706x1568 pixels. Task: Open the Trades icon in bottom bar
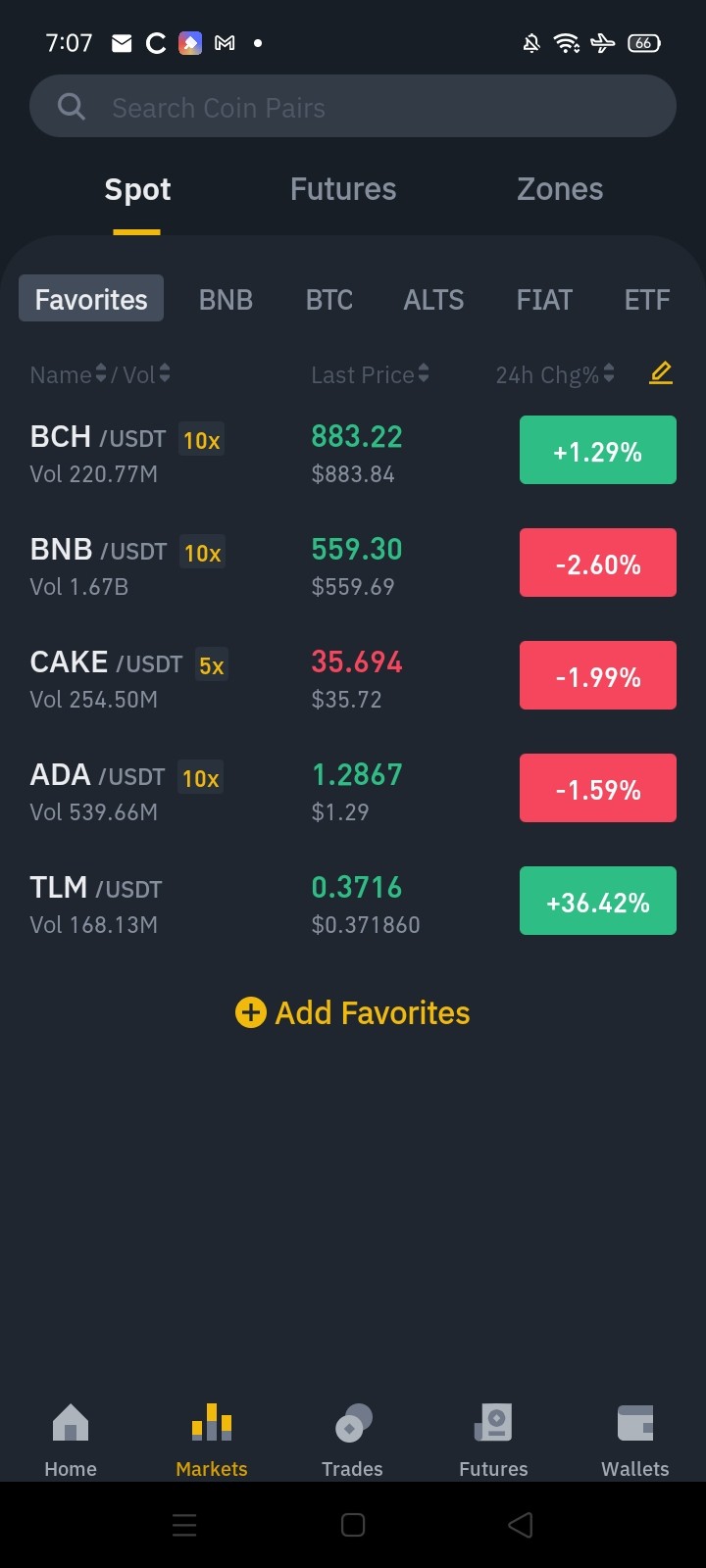[x=353, y=1423]
